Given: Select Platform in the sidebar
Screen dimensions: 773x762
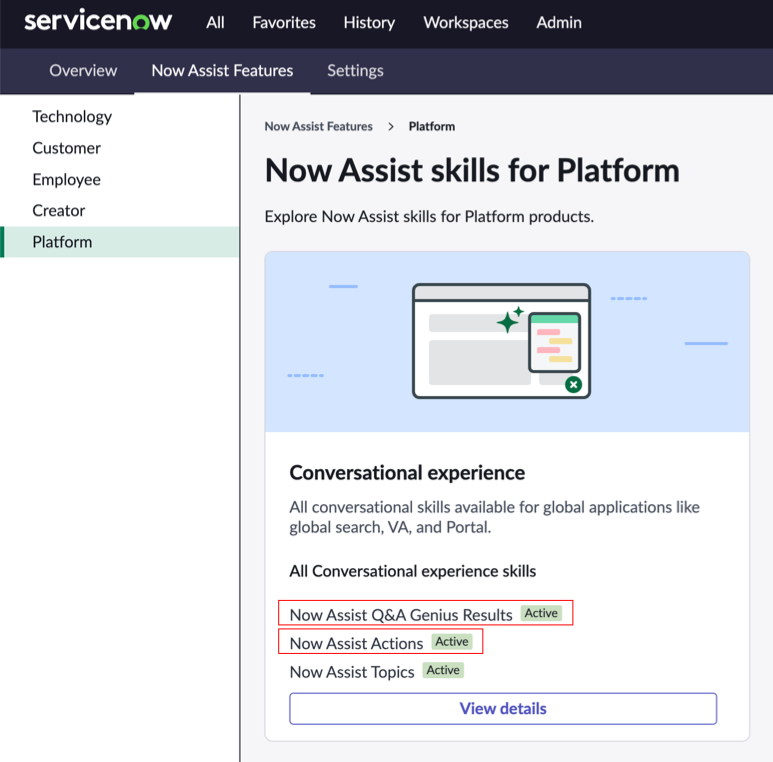Looking at the screenshot, I should (x=119, y=242).
